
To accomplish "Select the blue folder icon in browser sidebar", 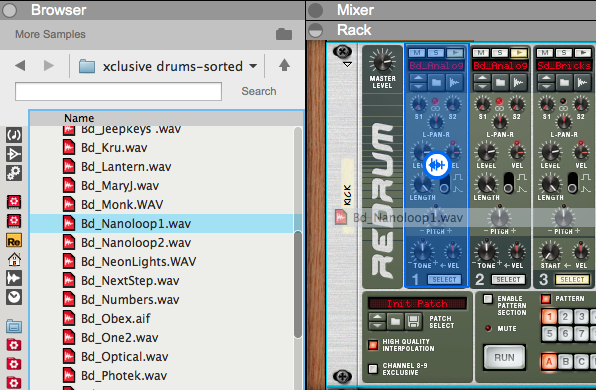I will point(14,326).
